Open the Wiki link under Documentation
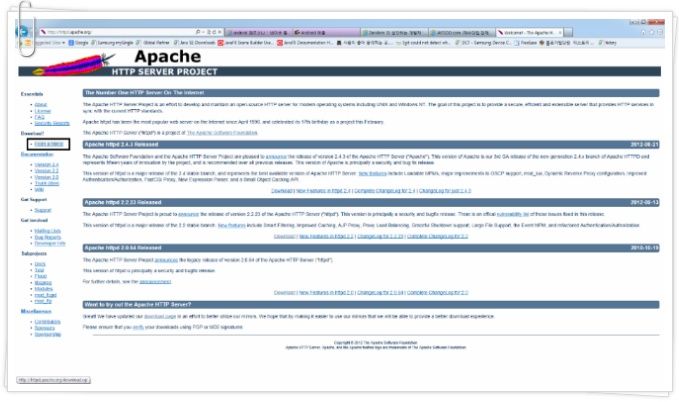The image size is (679, 402). [x=39, y=189]
